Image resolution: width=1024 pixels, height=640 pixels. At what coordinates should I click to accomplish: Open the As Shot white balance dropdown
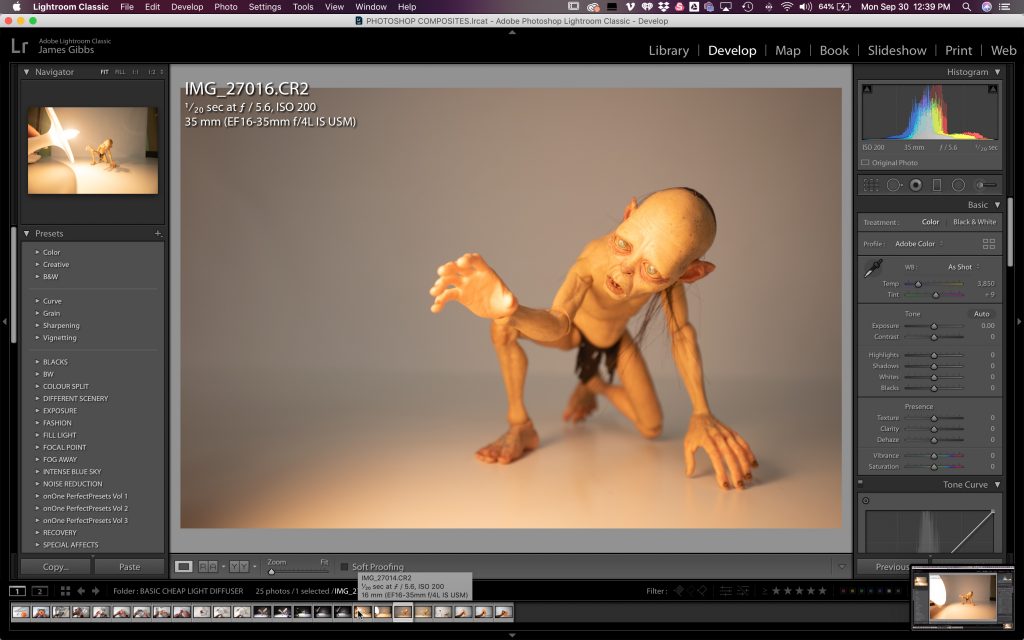(x=964, y=267)
